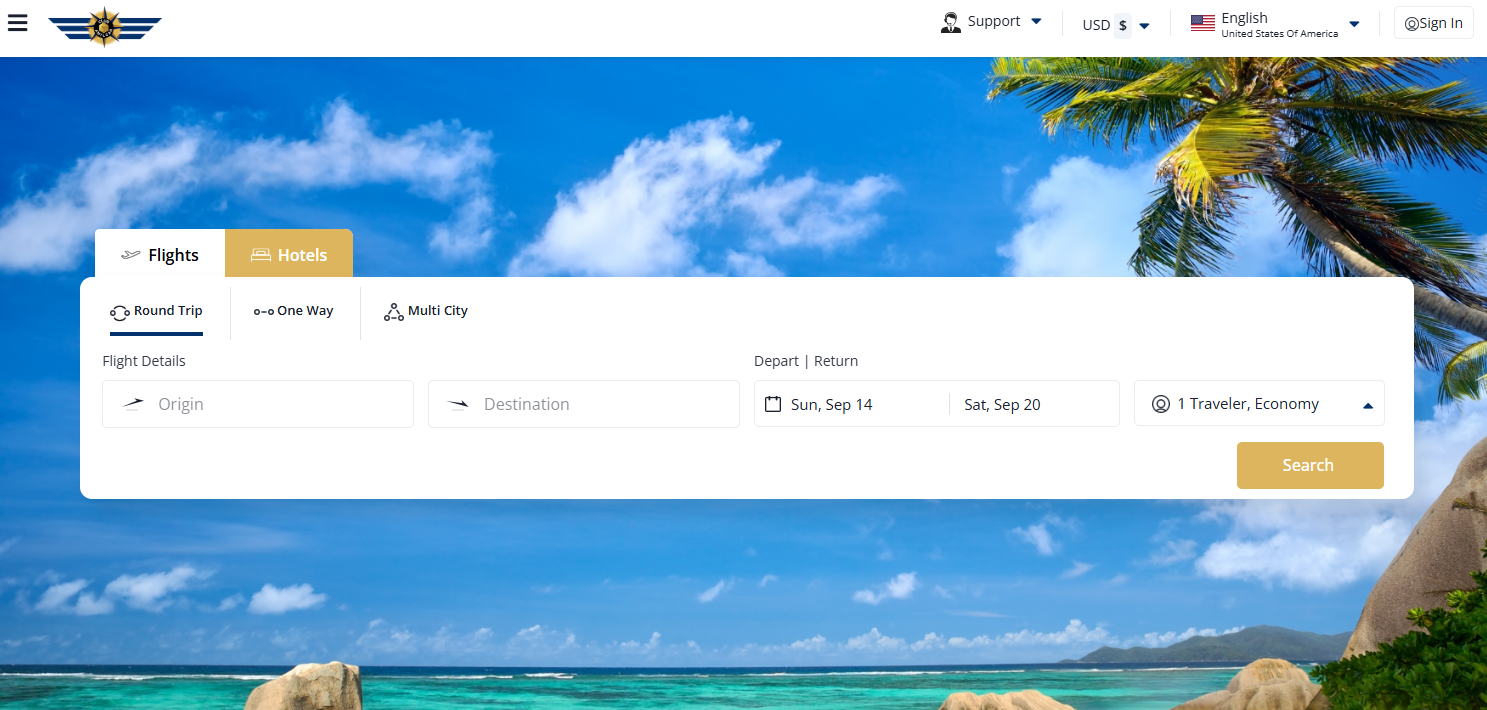The width and height of the screenshot is (1487, 710).
Task: Click the airline wings logo
Action: (x=104, y=27)
